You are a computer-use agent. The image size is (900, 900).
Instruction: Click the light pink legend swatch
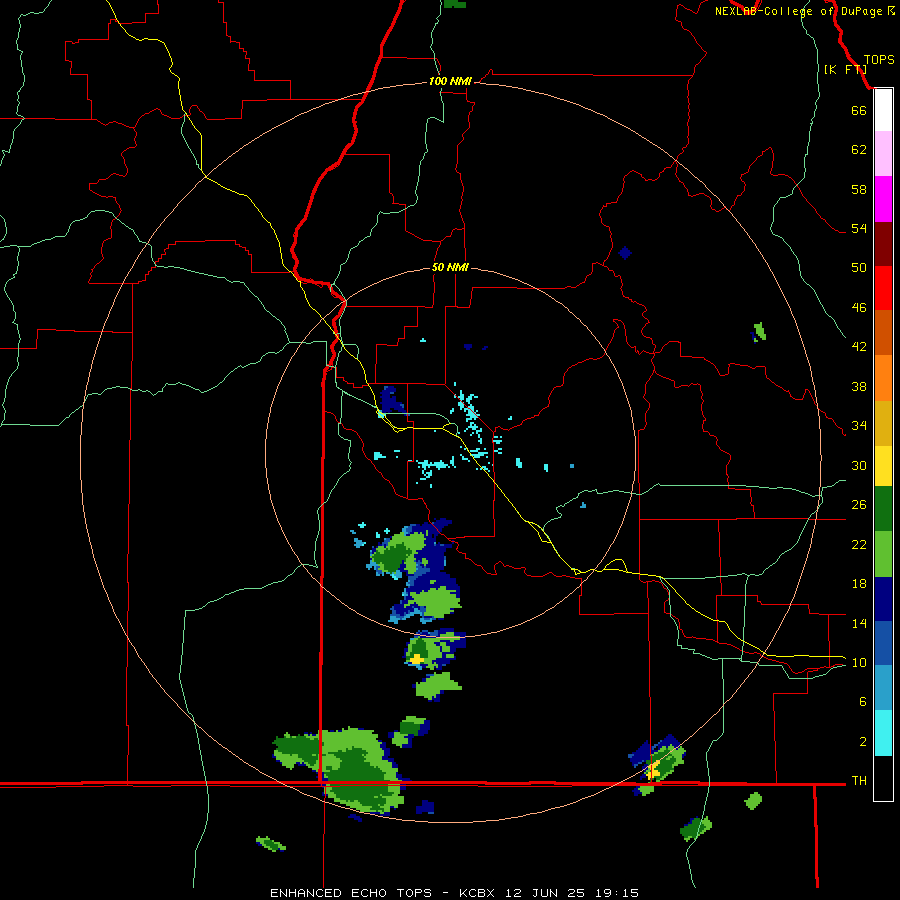pos(883,154)
